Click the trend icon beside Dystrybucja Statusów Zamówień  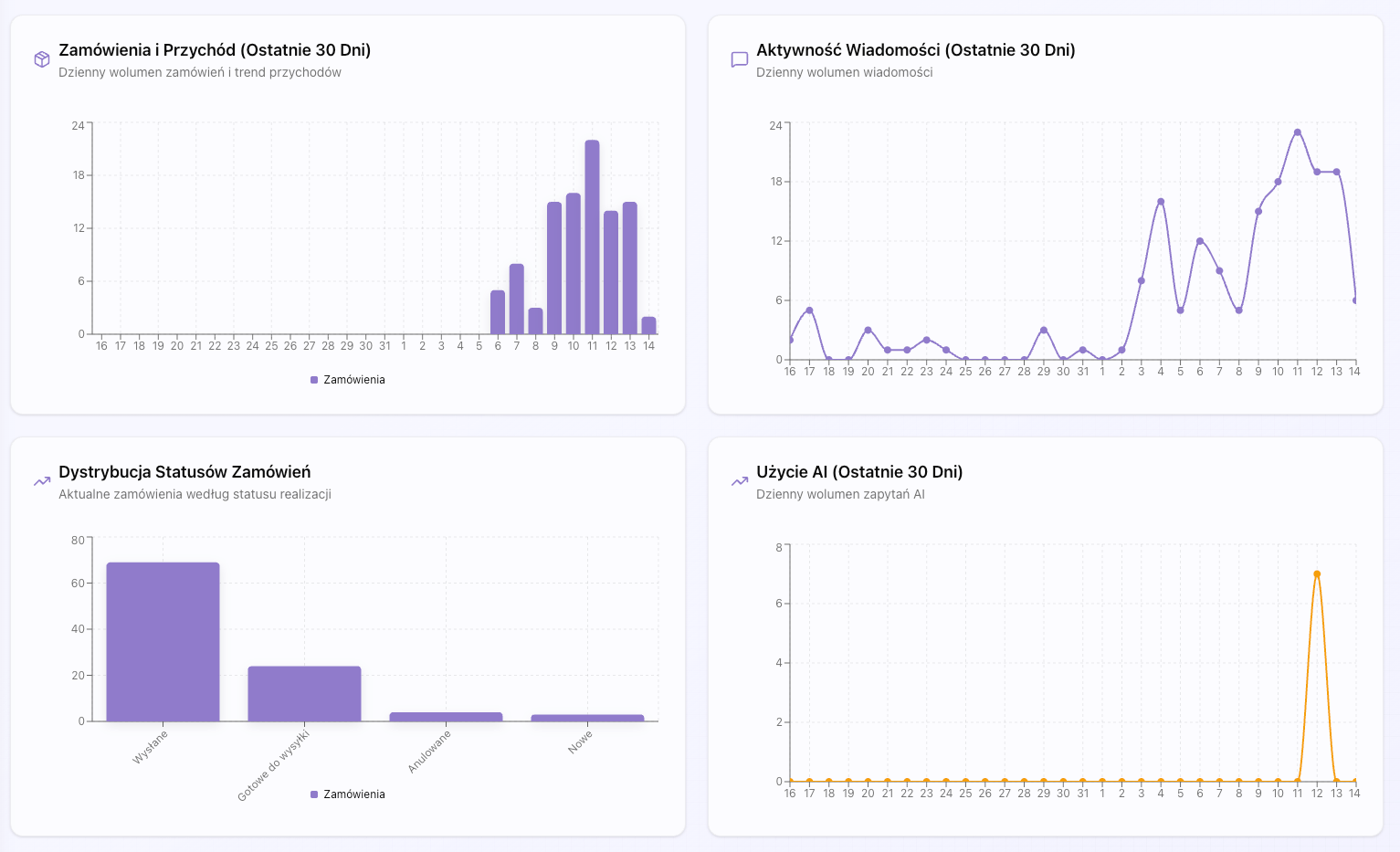coord(41,481)
